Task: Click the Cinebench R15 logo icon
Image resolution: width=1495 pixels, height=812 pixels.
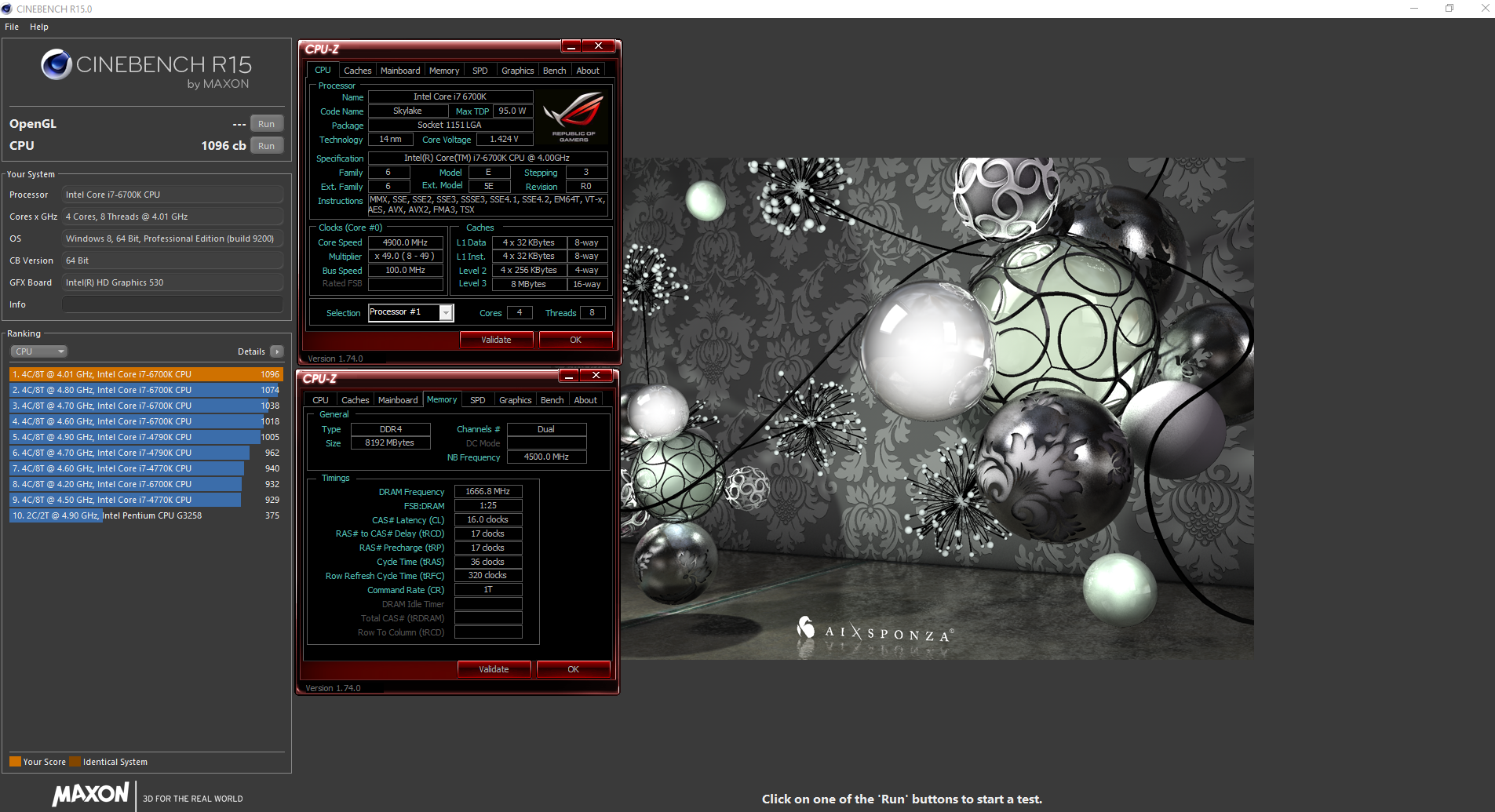Action: click(57, 64)
